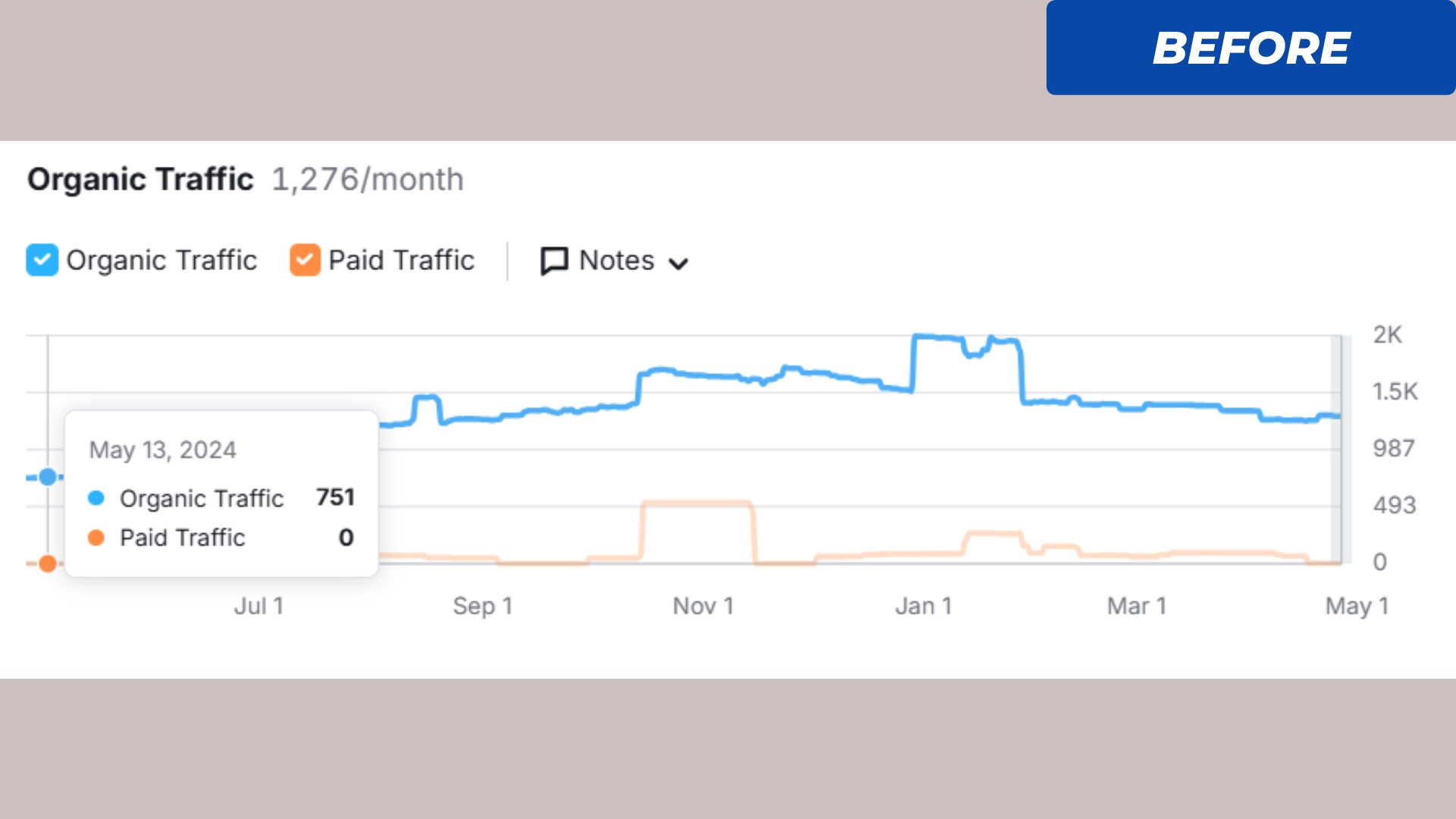Click the Jul 1 axis label
The height and width of the screenshot is (819, 1456).
click(259, 606)
